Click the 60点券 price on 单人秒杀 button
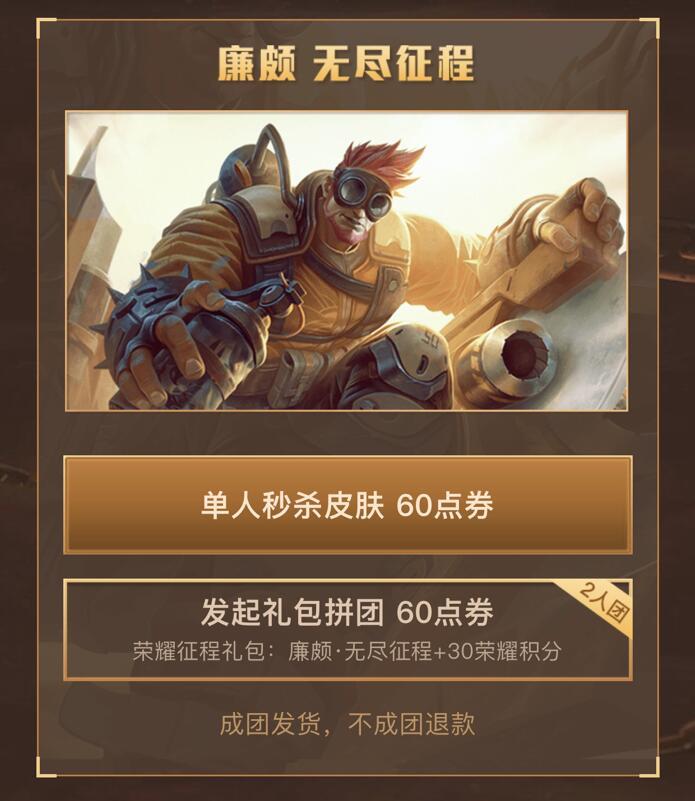 click(445, 505)
